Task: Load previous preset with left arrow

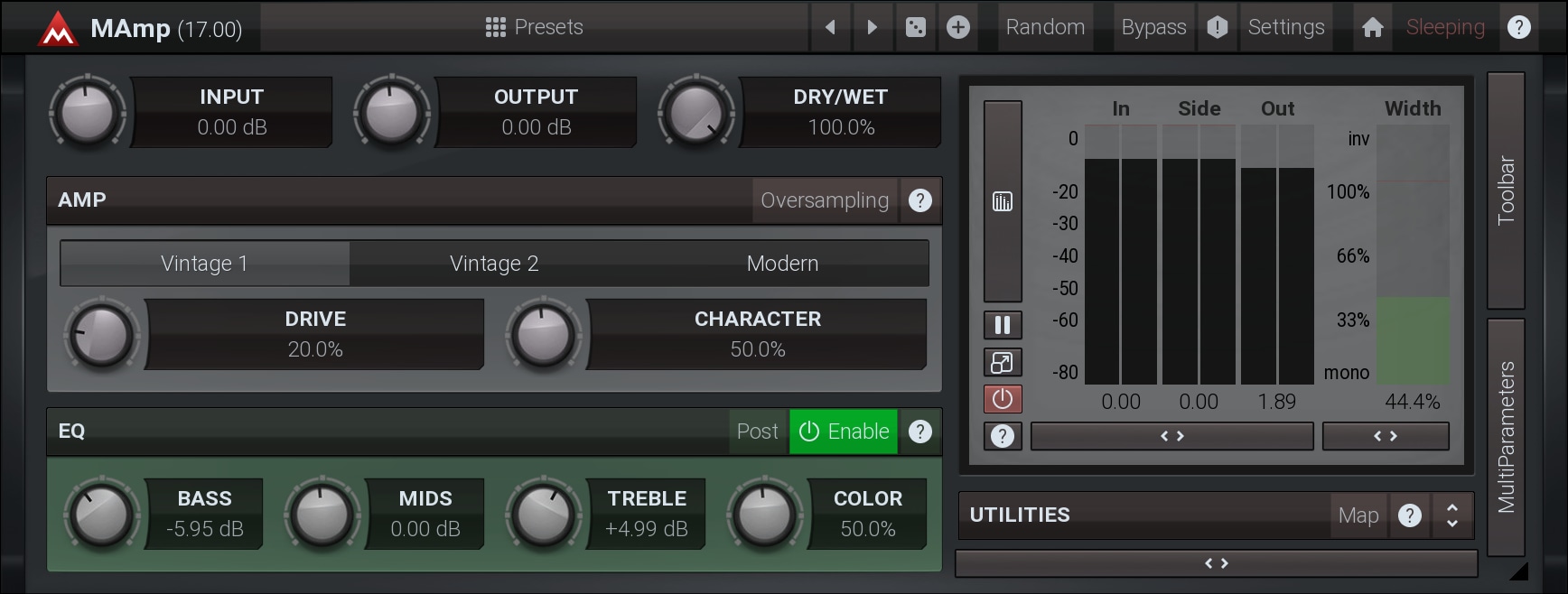Action: tap(830, 27)
